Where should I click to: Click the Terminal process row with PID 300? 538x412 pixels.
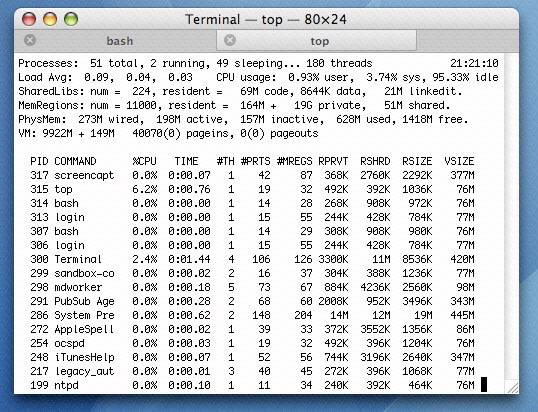click(x=252, y=259)
